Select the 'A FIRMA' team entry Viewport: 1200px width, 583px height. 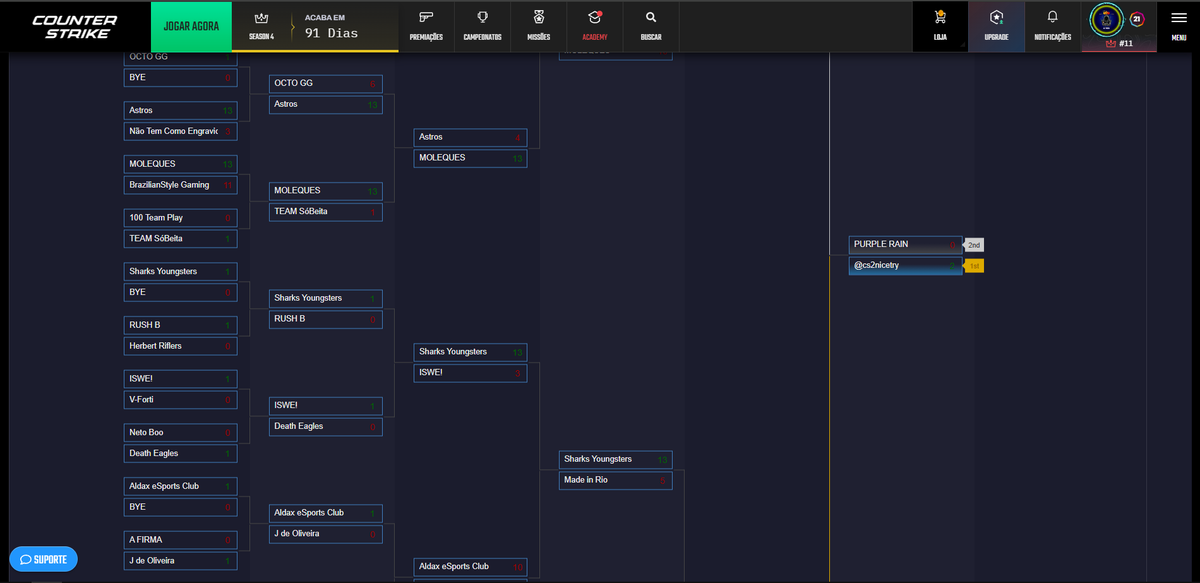(180, 539)
